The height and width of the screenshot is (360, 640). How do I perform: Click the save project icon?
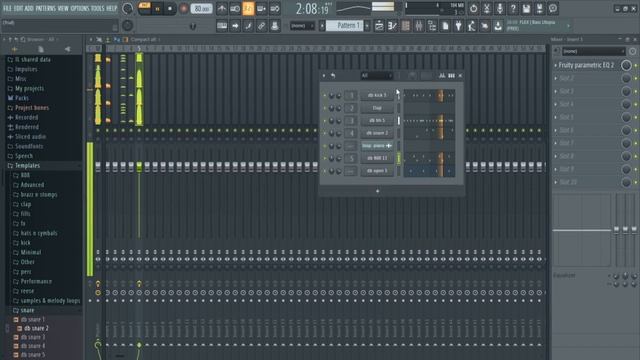pyautogui.click(x=526, y=8)
